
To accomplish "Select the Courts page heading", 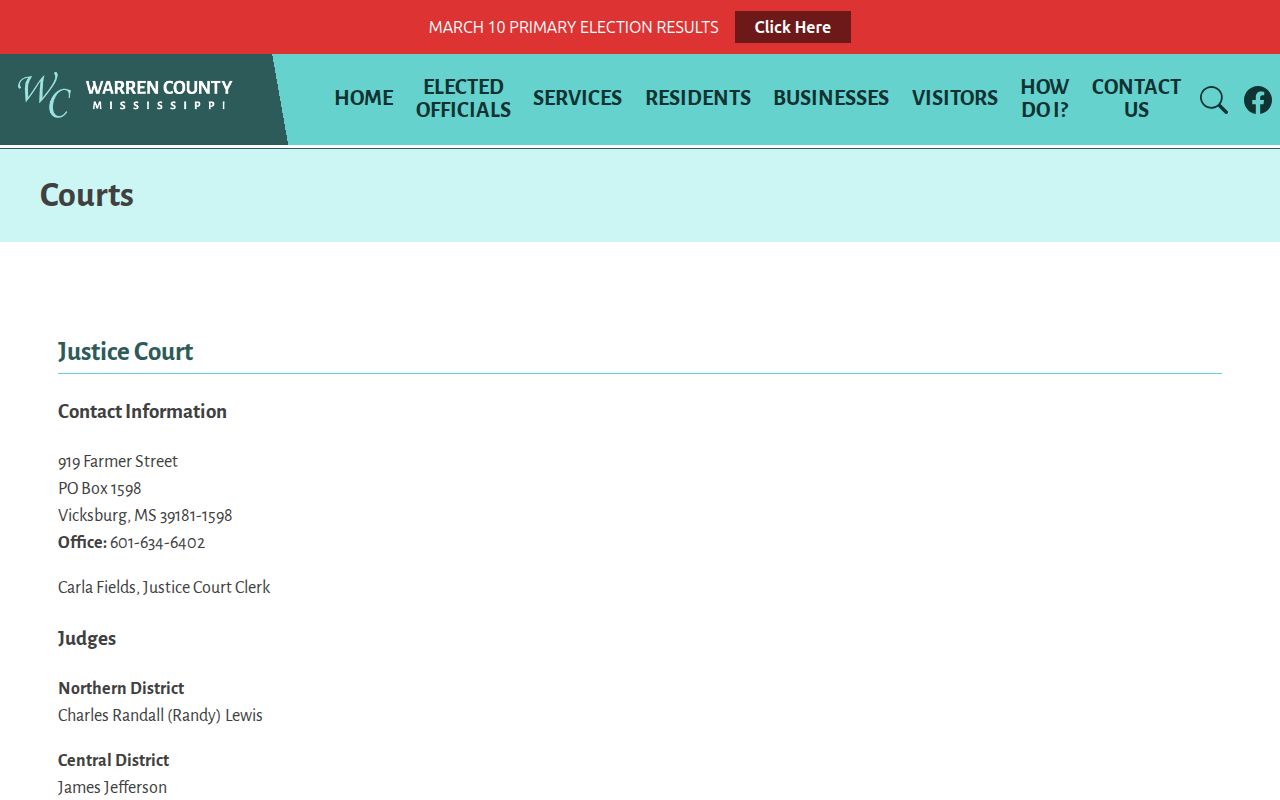I will coord(87,195).
